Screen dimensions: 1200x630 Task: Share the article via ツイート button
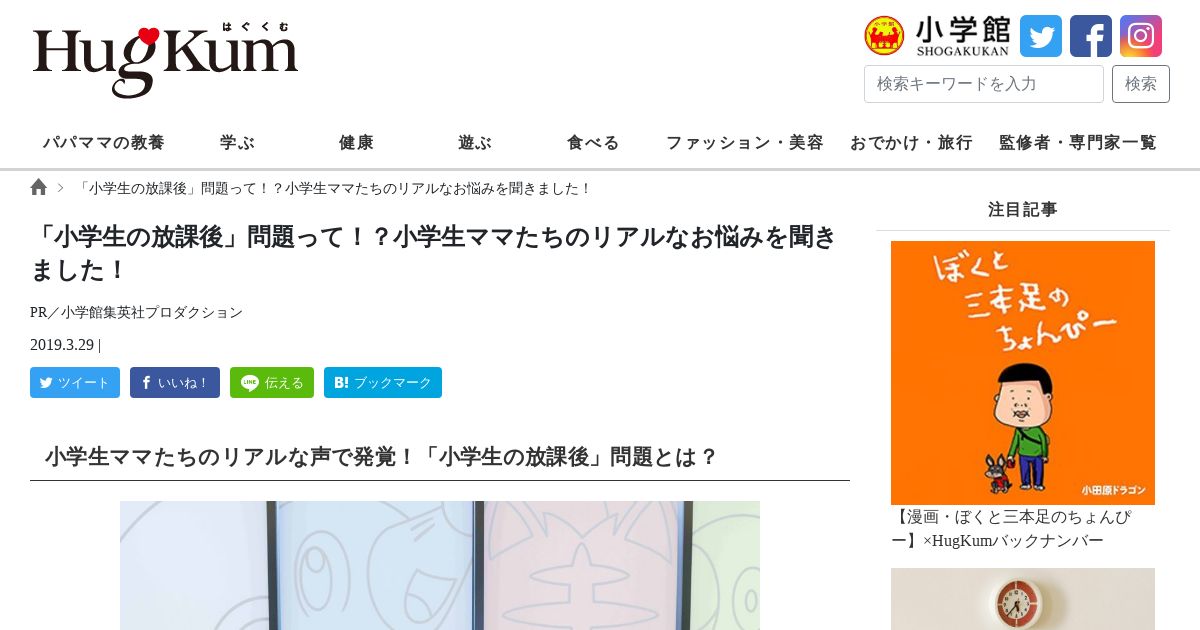[75, 382]
